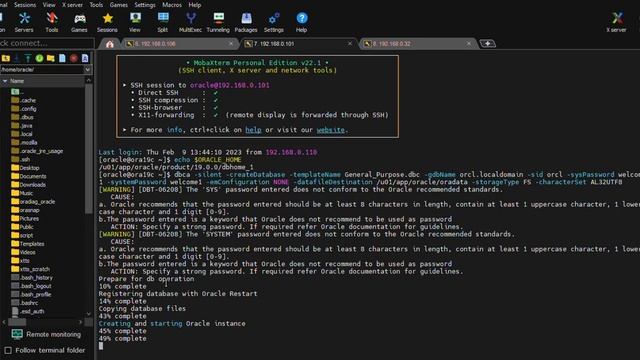The width and height of the screenshot is (640, 360).
Task: Open the Packages icon
Action: tap(246, 22)
